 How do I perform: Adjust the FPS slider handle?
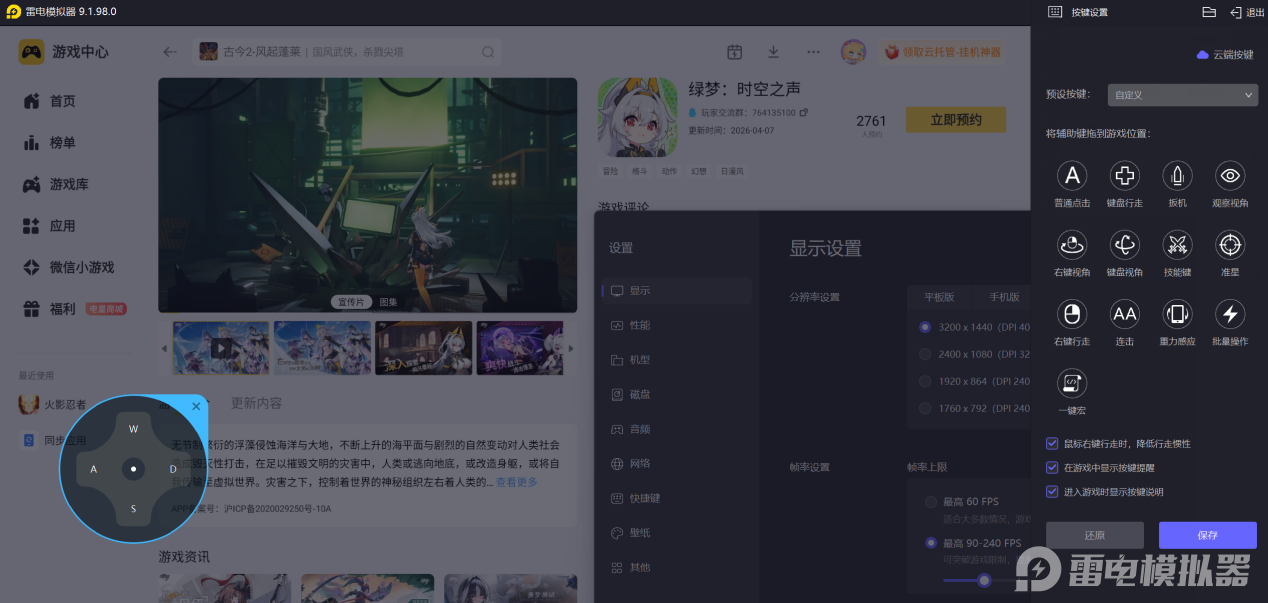coord(984,580)
